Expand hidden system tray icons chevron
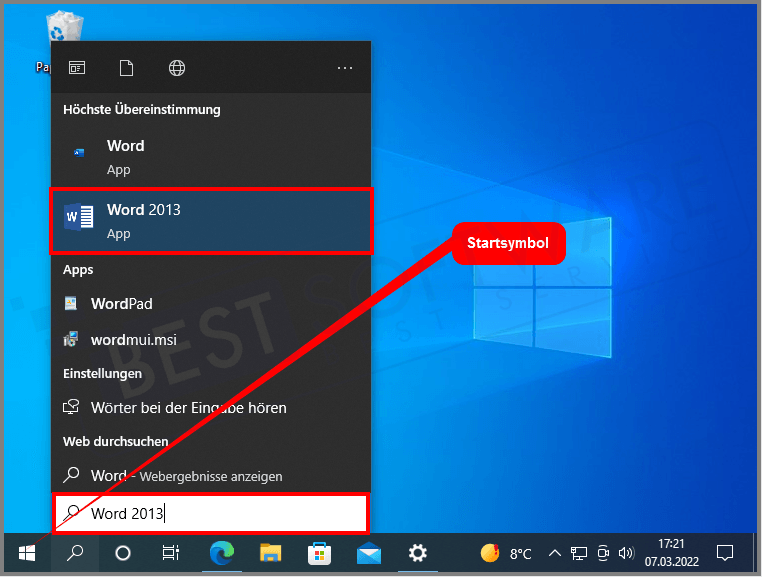The image size is (762, 577). click(x=553, y=553)
